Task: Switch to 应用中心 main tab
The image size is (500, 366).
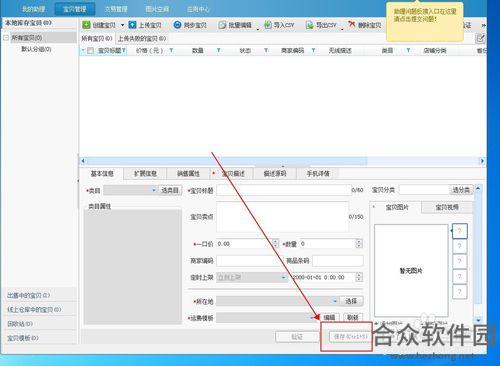Action: click(x=198, y=9)
